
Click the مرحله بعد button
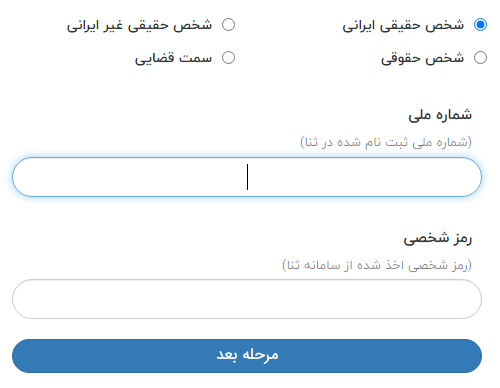(247, 356)
